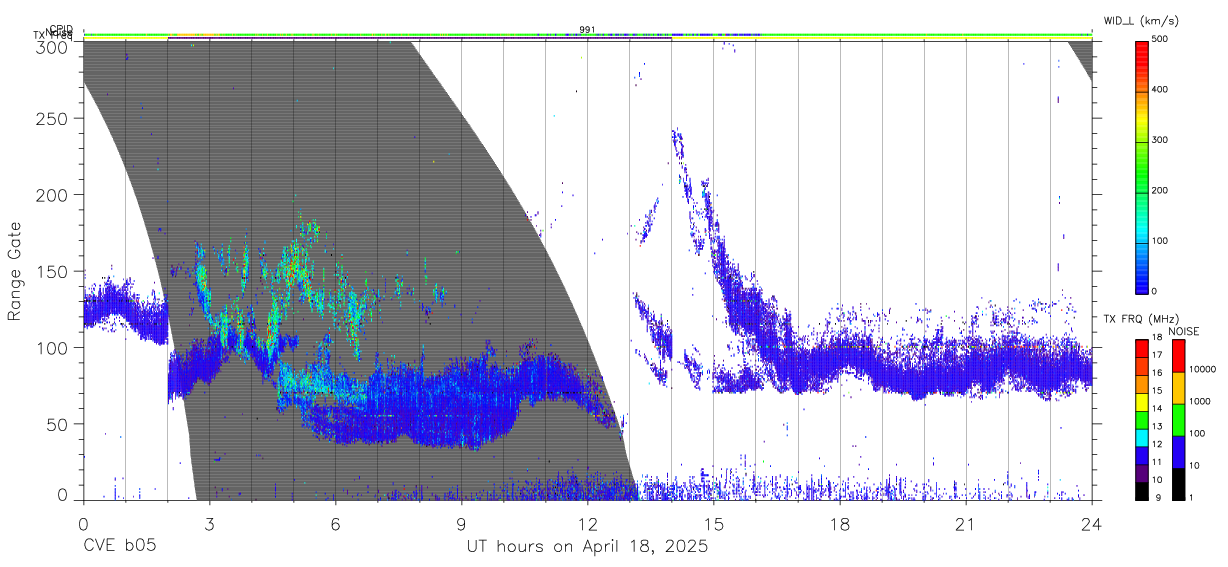
Task: Click the 24 tick on UT hours axis
Action: pyautogui.click(x=1092, y=524)
